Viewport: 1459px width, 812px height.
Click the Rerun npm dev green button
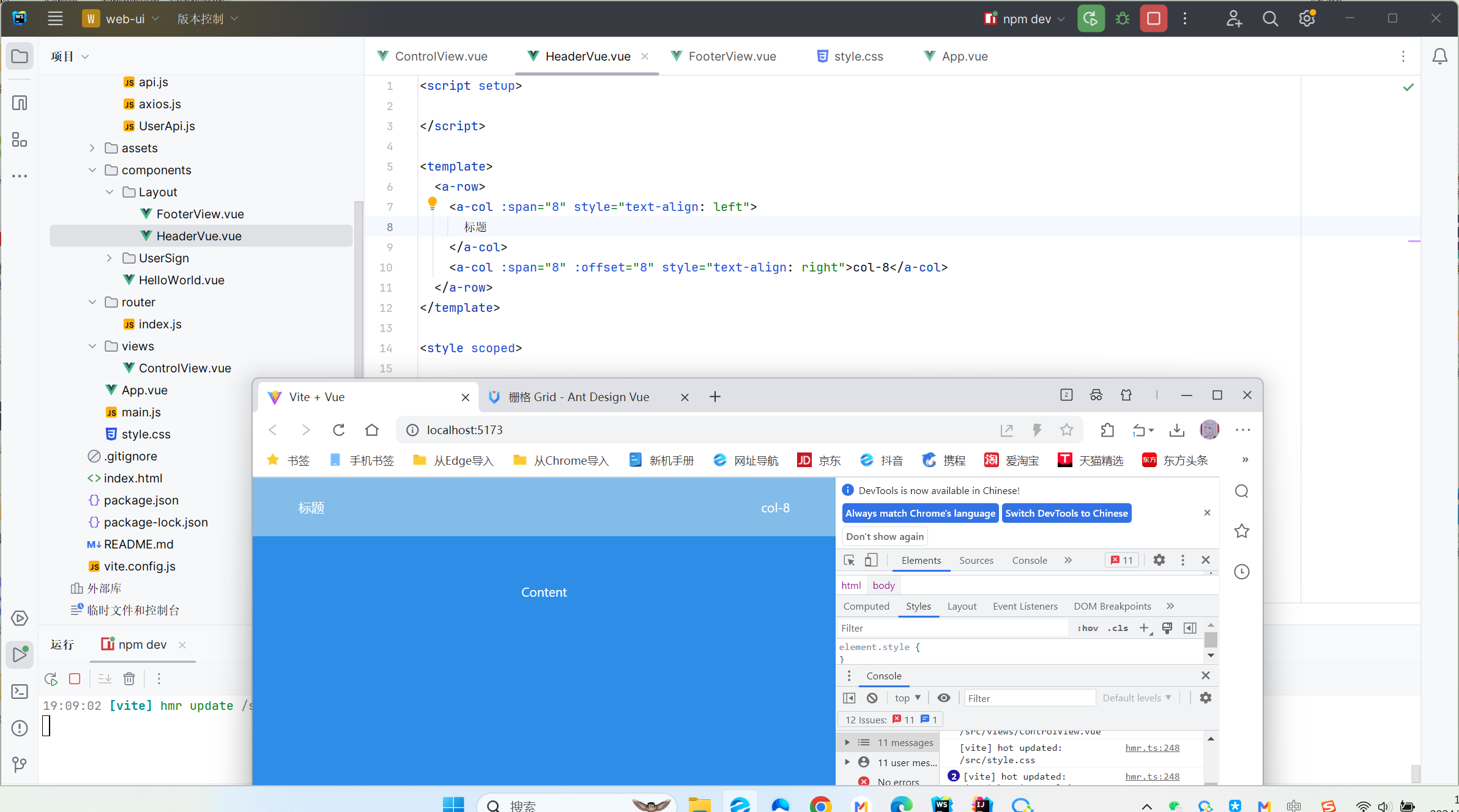click(1091, 18)
